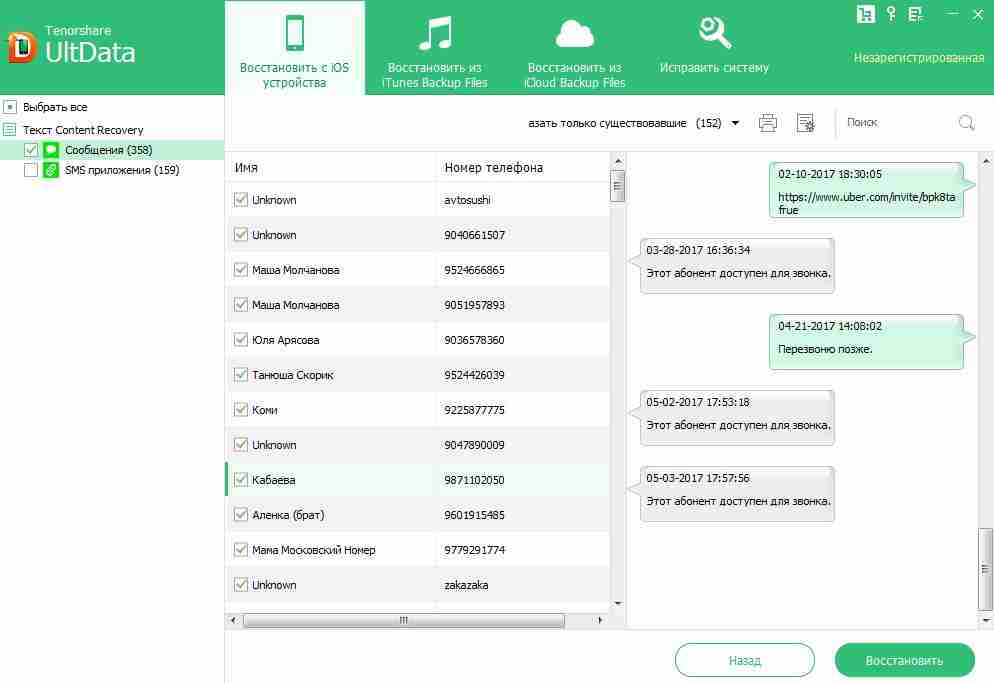994x683 pixels.
Task: Click the SMS apps attachment icon
Action: 51,170
